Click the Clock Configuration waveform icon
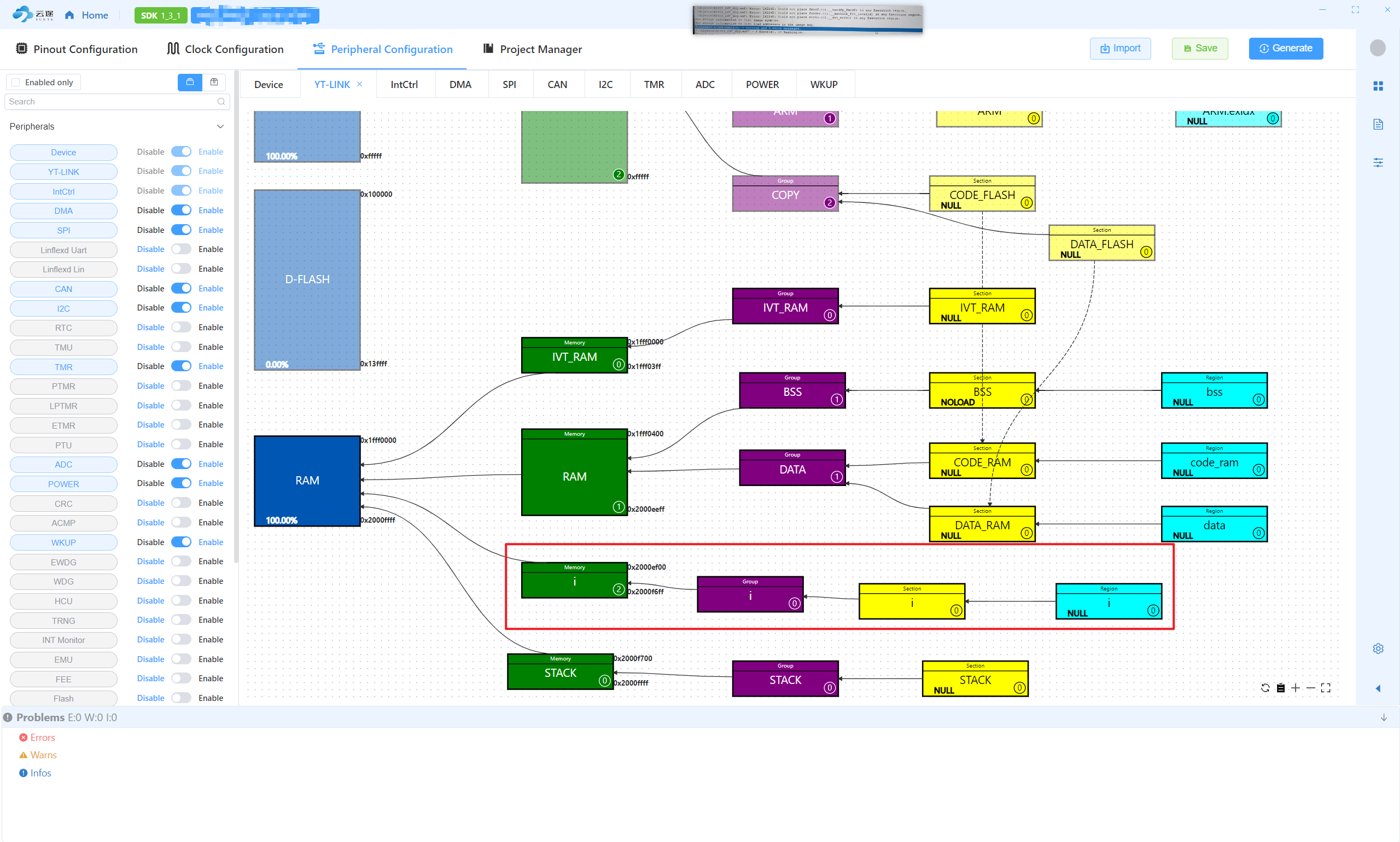This screenshot has height=842, width=1400. coord(173,49)
